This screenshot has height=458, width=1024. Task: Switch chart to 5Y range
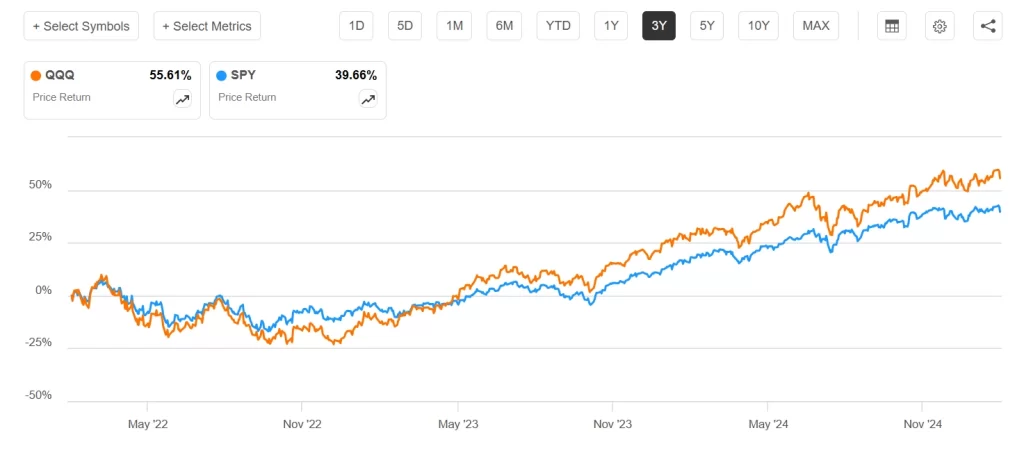pyautogui.click(x=707, y=26)
